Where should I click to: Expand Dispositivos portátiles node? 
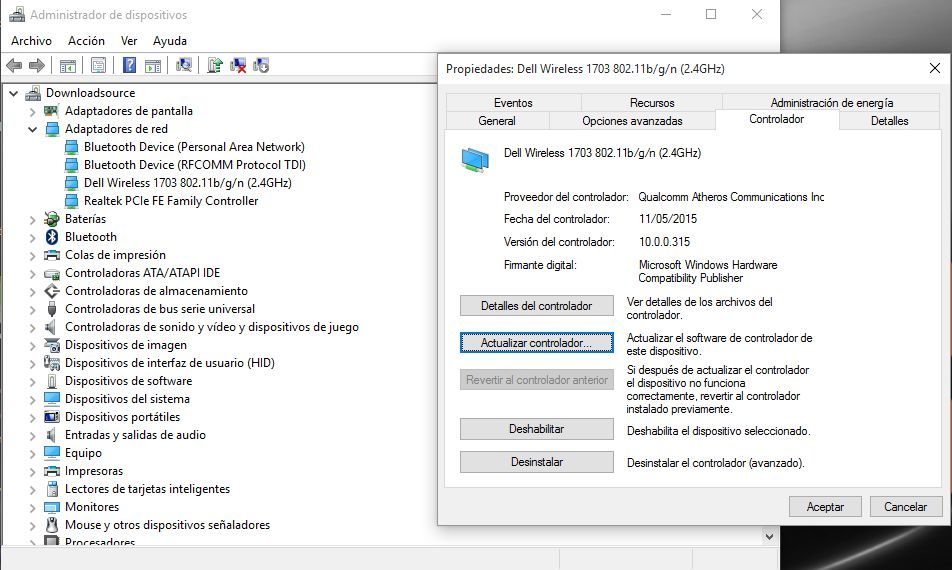(32, 418)
